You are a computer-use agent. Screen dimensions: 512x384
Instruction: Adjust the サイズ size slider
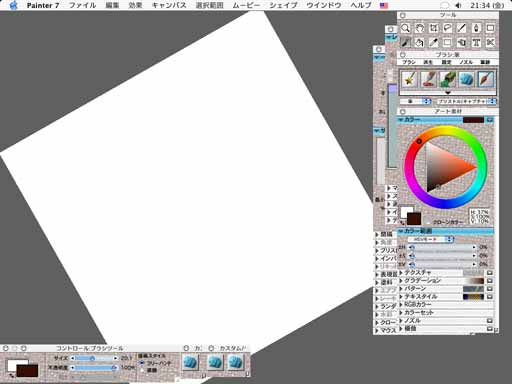[94, 358]
